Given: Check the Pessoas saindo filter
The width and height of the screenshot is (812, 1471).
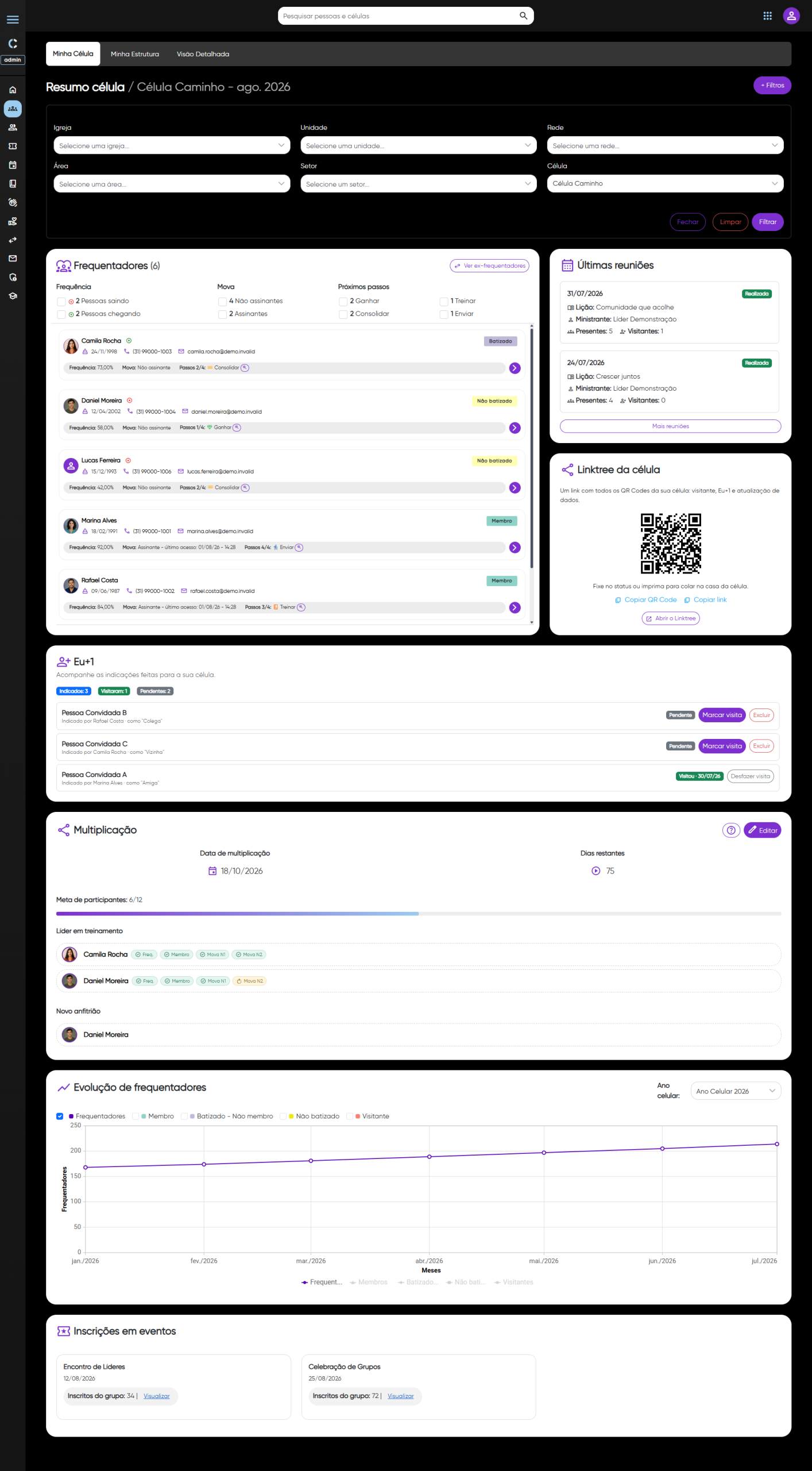Looking at the screenshot, I should coord(61,301).
